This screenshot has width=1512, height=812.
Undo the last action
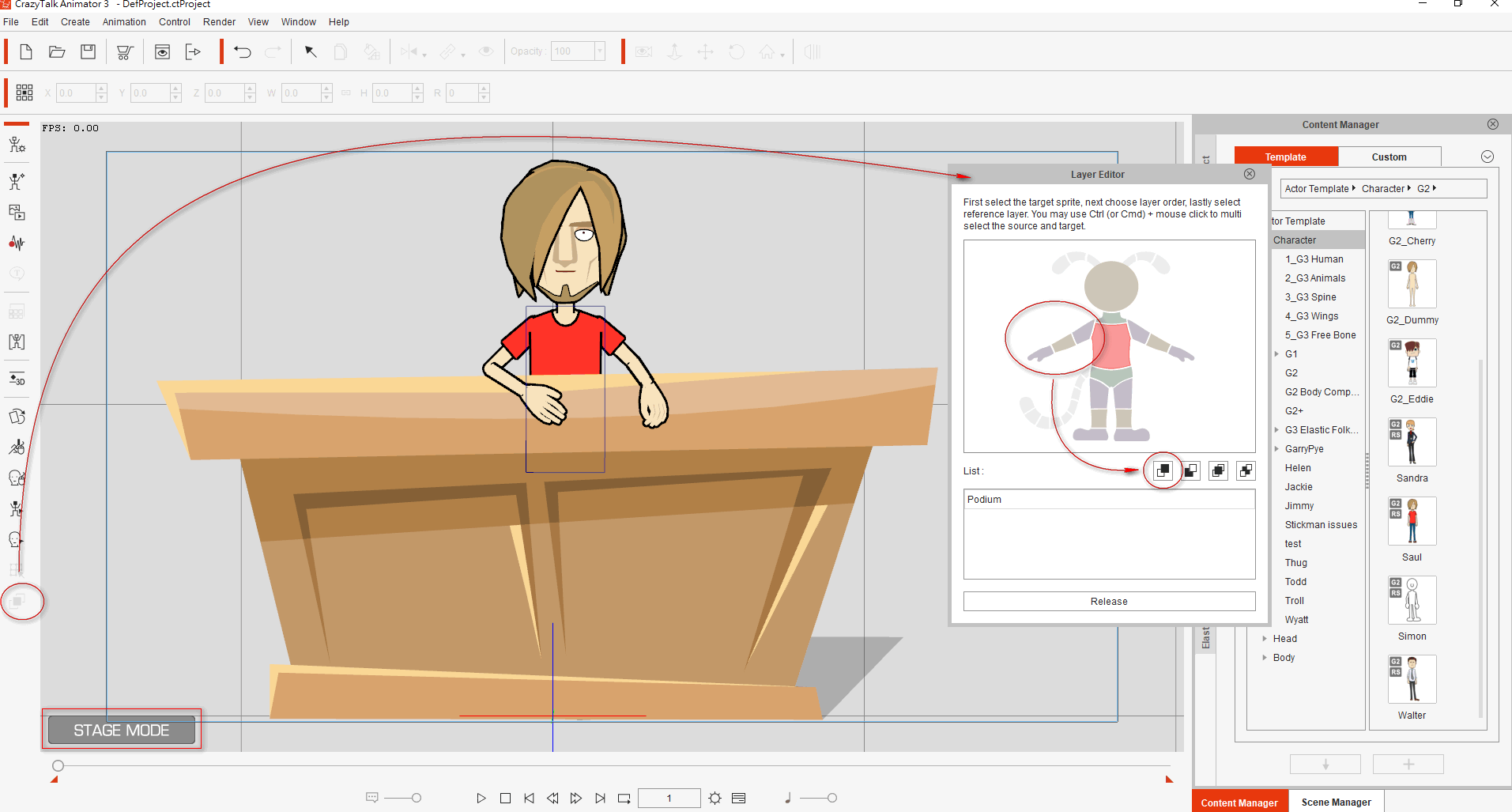(x=242, y=52)
